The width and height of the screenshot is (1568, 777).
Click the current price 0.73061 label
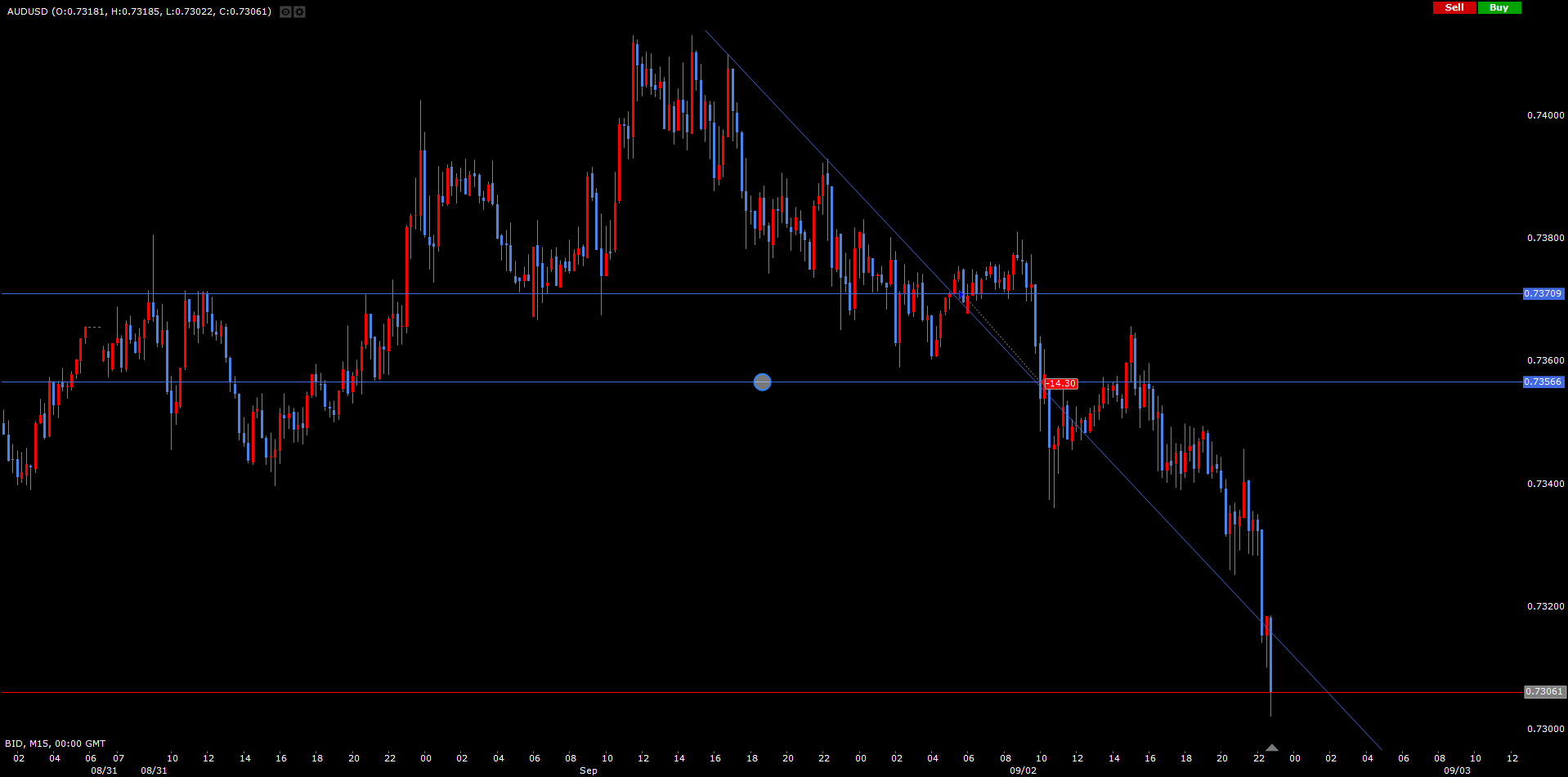1543,691
